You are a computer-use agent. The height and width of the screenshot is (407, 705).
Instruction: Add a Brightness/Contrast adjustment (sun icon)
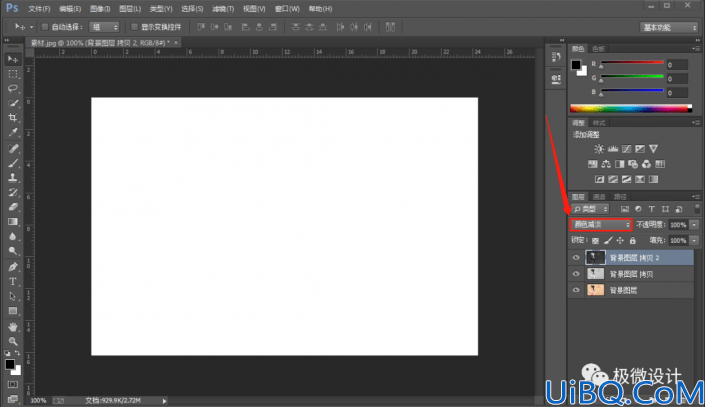599,149
